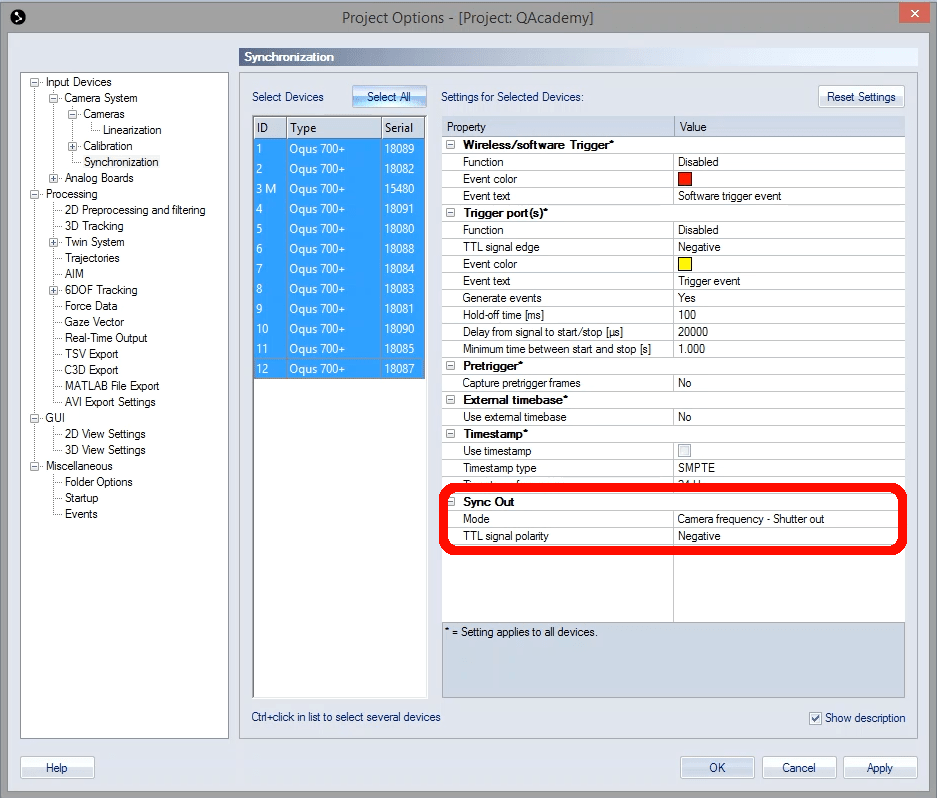Collapse the Wireless/software Trigger section
Viewport: 937px width, 798px height.
pos(451,145)
